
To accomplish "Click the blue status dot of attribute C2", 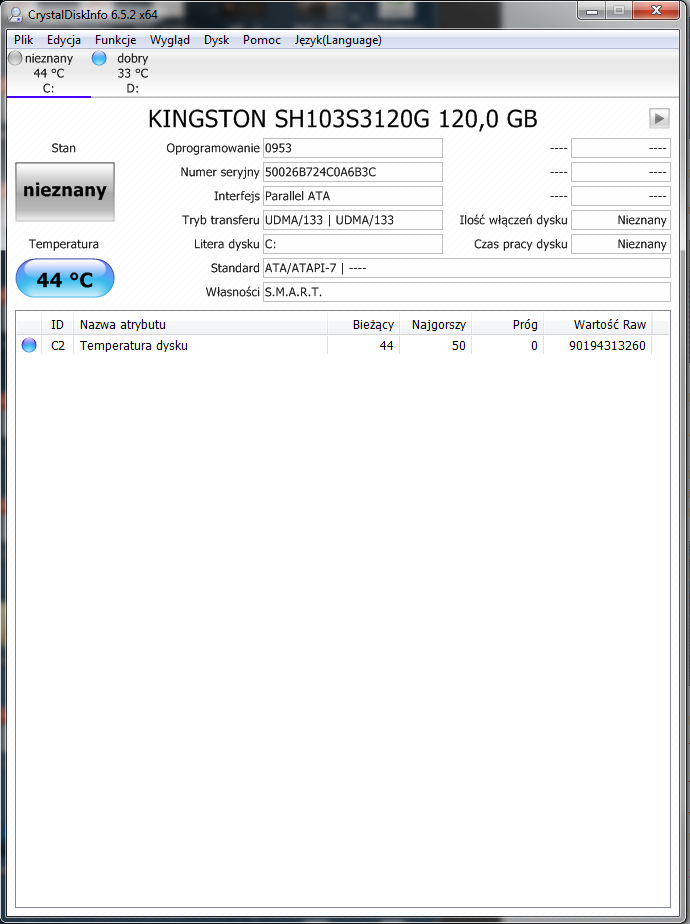I will click(x=29, y=345).
